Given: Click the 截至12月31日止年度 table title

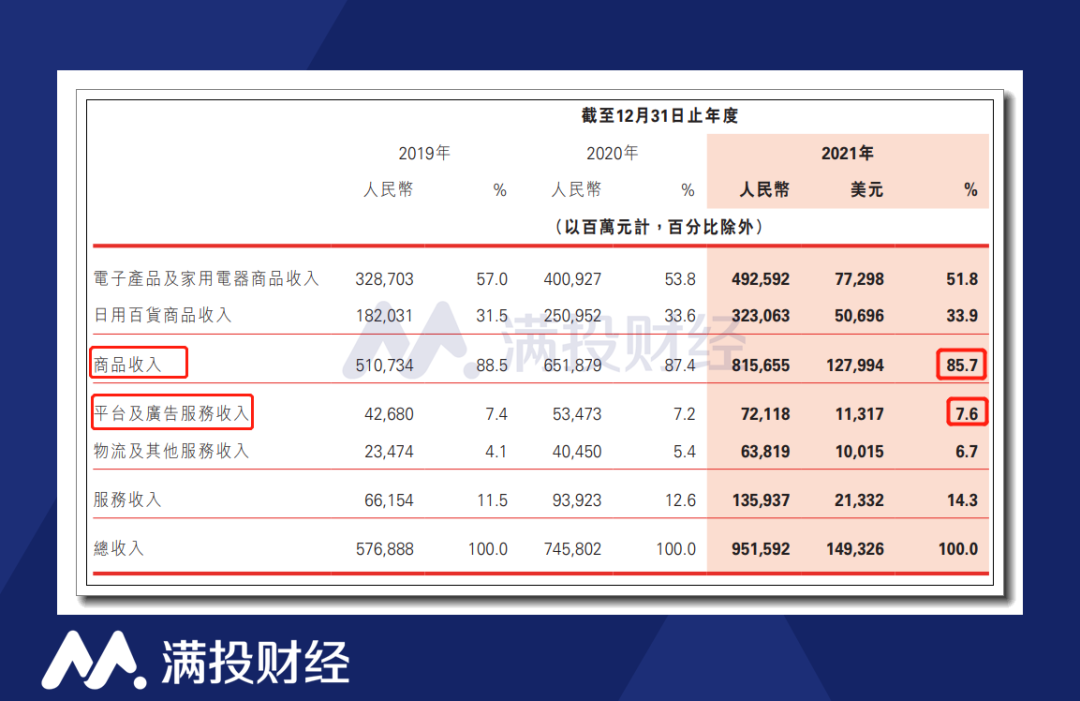Looking at the screenshot, I should [659, 116].
